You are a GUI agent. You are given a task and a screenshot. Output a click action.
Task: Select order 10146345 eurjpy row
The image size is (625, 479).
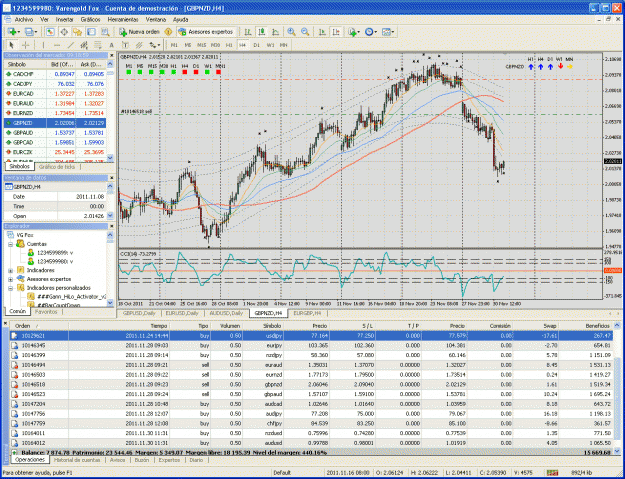(x=311, y=346)
